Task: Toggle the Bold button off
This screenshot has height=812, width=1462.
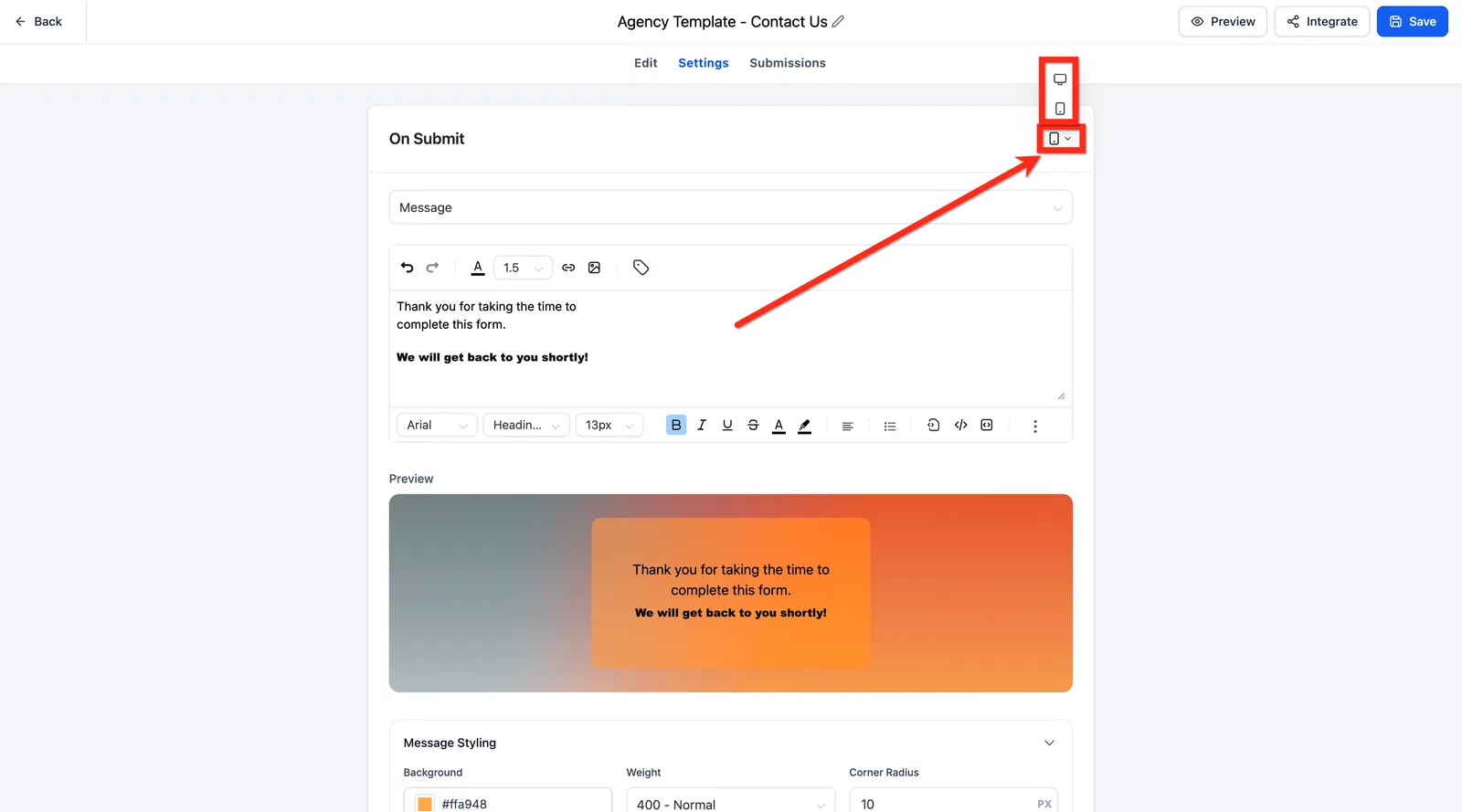Action: click(676, 425)
